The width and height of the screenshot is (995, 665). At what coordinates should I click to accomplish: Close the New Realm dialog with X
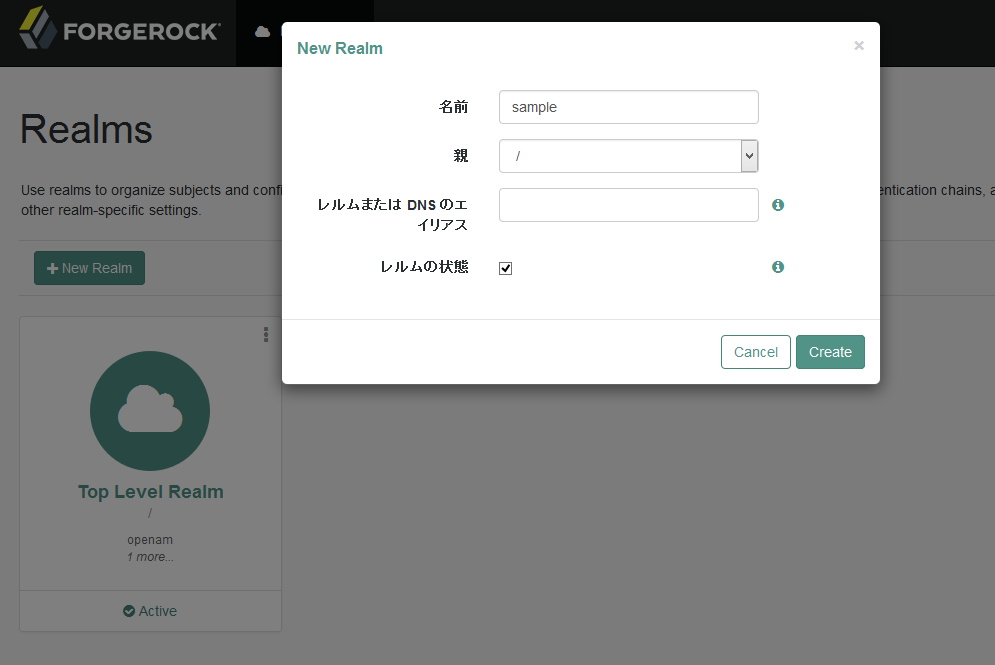click(x=858, y=46)
